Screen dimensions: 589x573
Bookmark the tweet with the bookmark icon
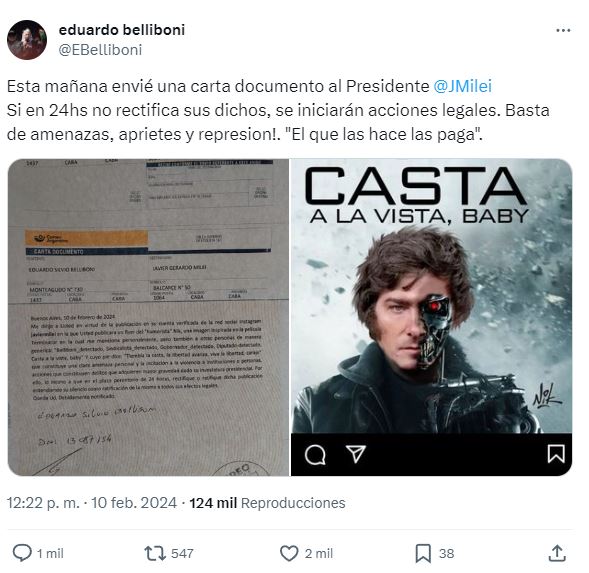[423, 553]
